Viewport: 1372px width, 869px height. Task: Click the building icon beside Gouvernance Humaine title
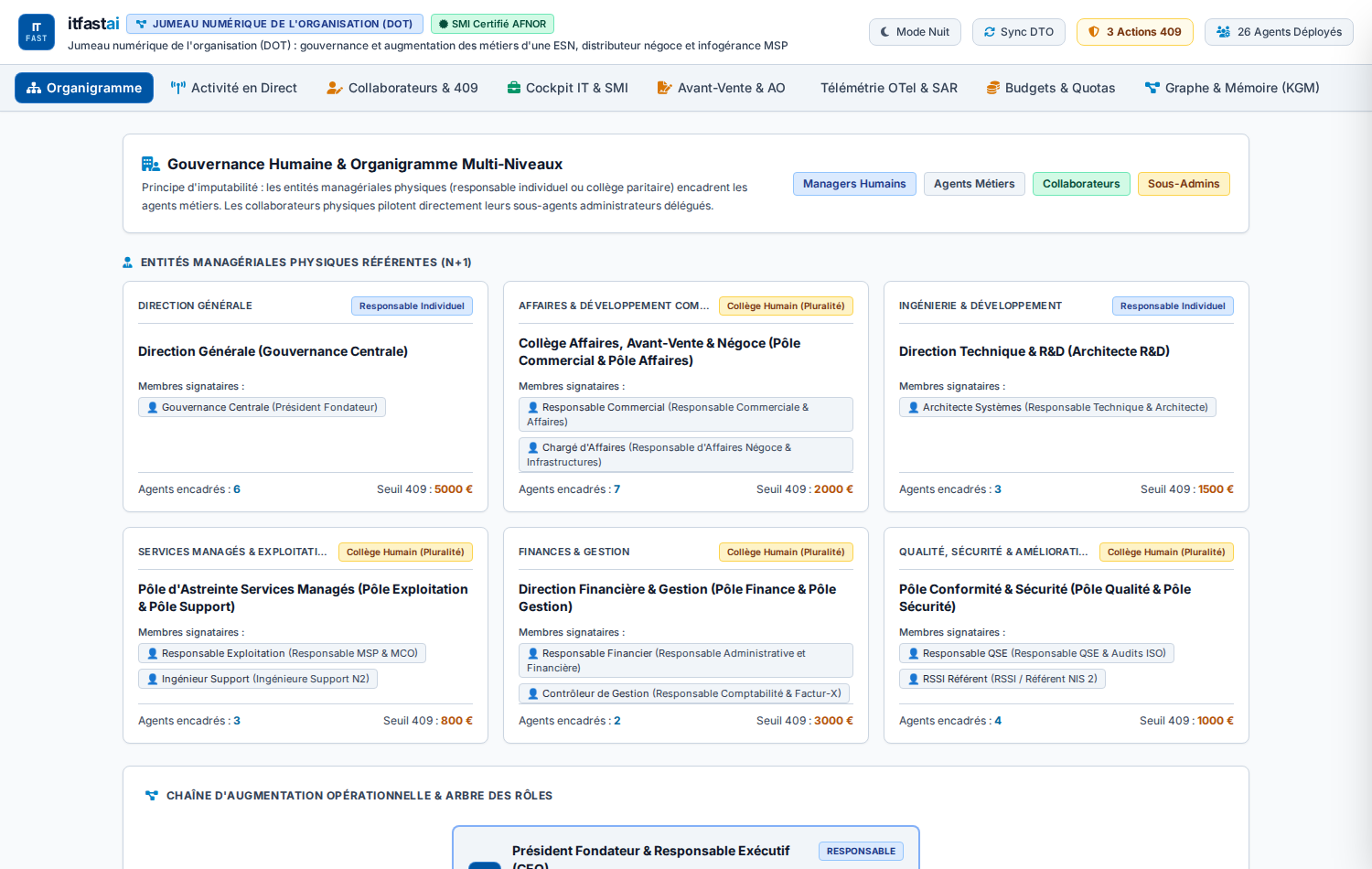pos(151,165)
